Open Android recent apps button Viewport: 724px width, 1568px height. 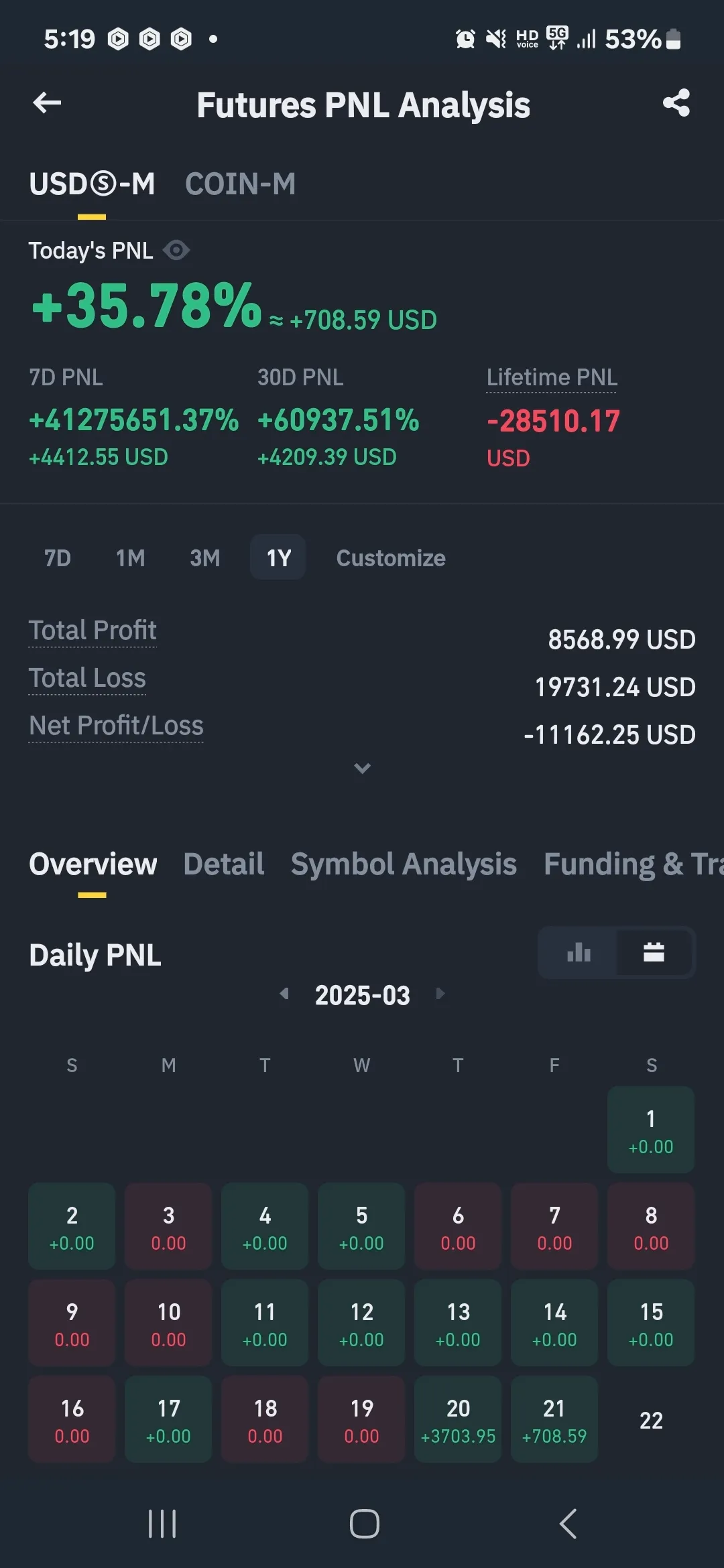coord(162,1524)
